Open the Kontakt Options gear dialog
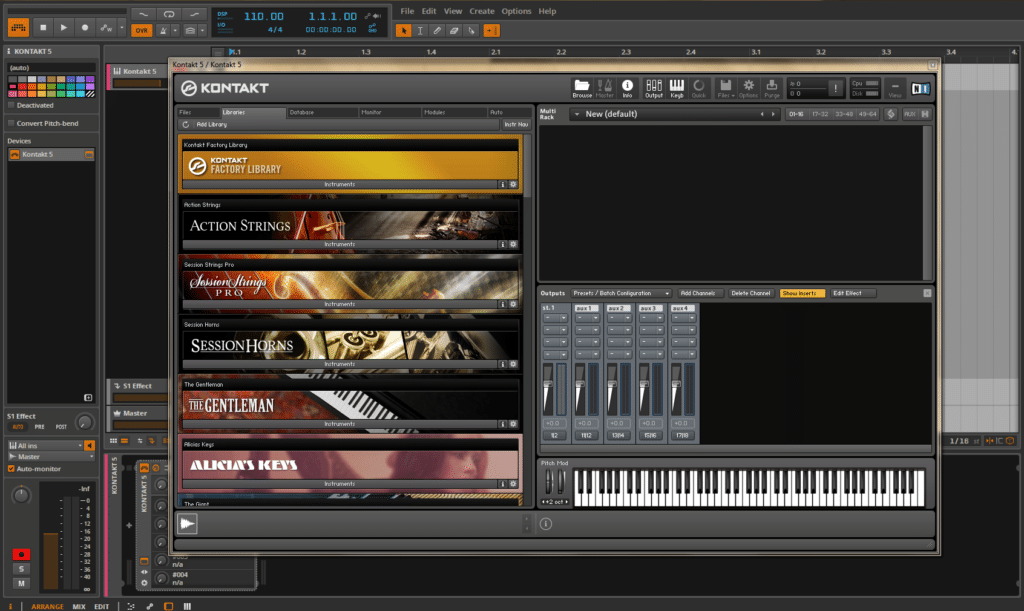 (x=748, y=88)
